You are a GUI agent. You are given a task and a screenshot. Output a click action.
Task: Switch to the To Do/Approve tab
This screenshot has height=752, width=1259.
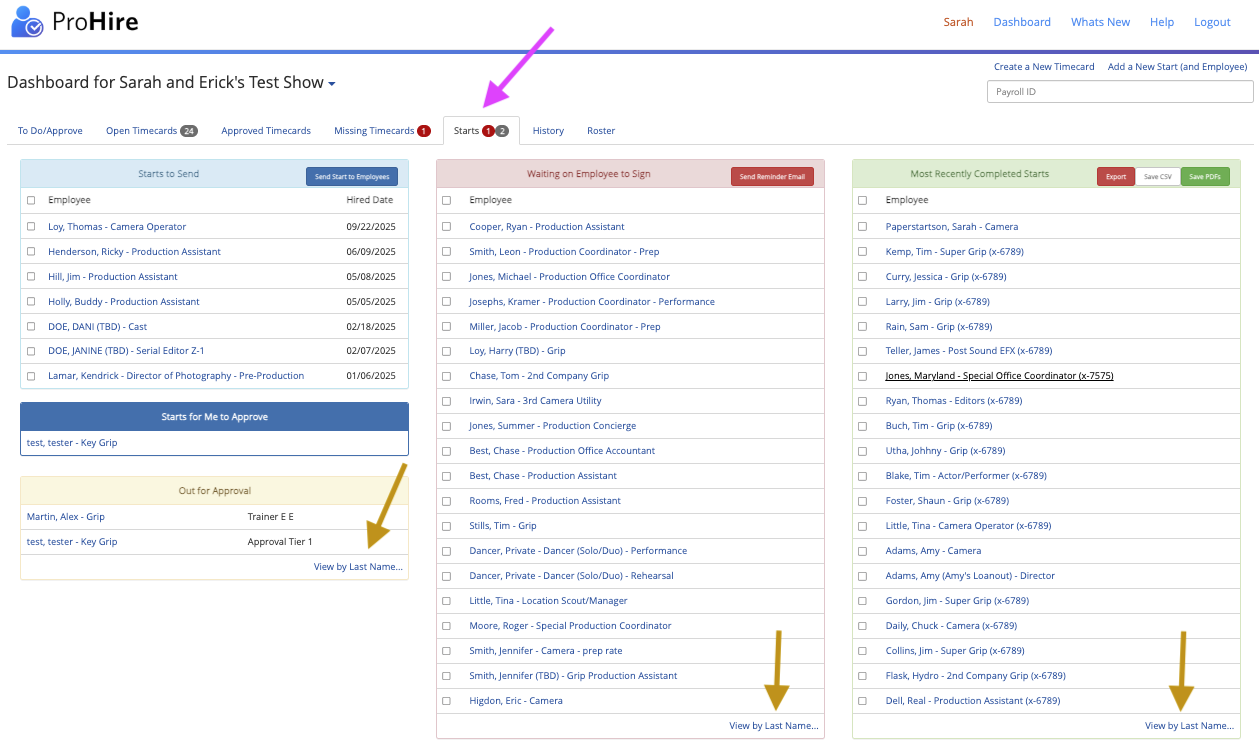click(x=50, y=131)
